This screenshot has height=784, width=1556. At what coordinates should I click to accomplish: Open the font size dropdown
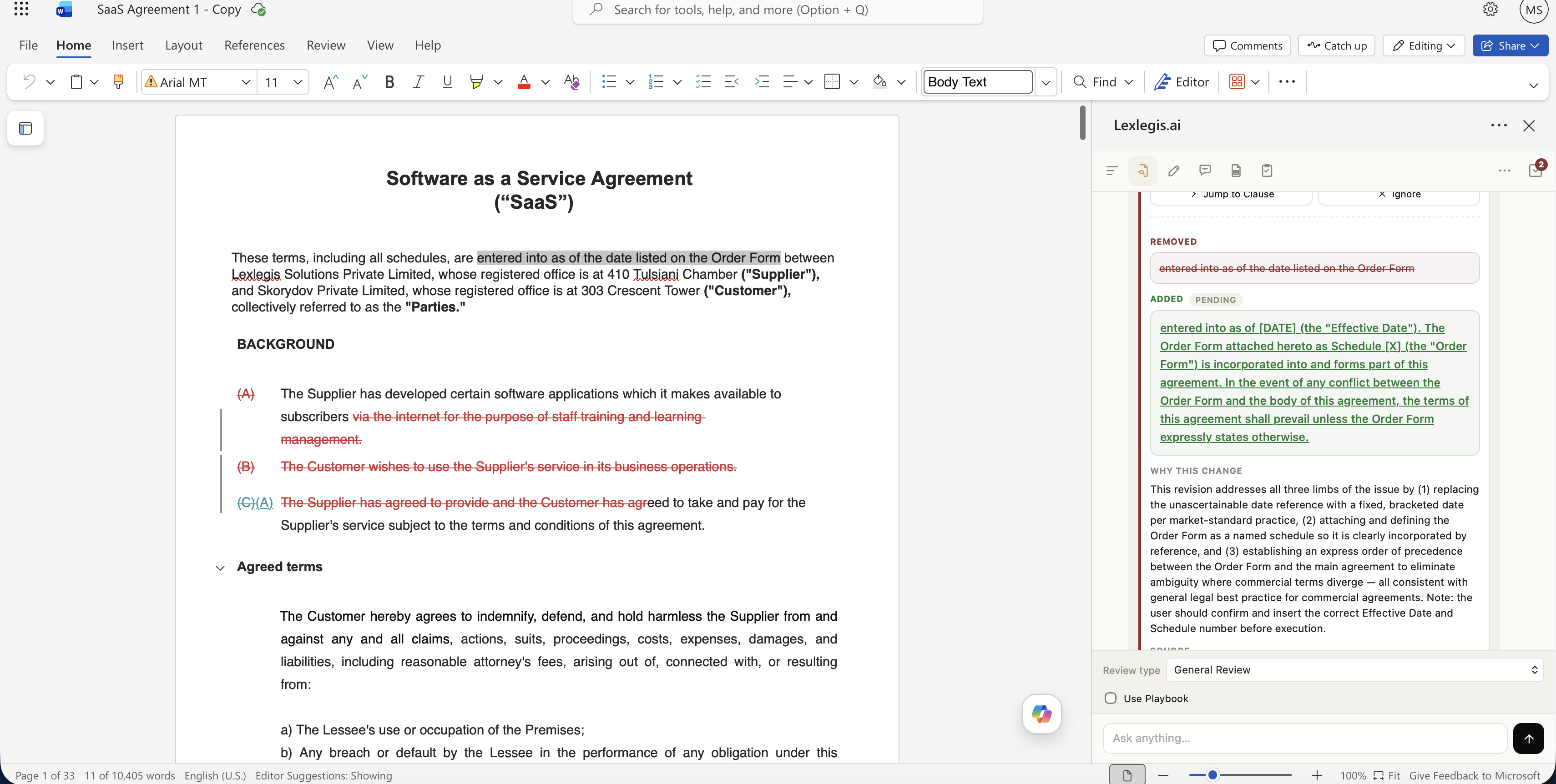(x=298, y=81)
